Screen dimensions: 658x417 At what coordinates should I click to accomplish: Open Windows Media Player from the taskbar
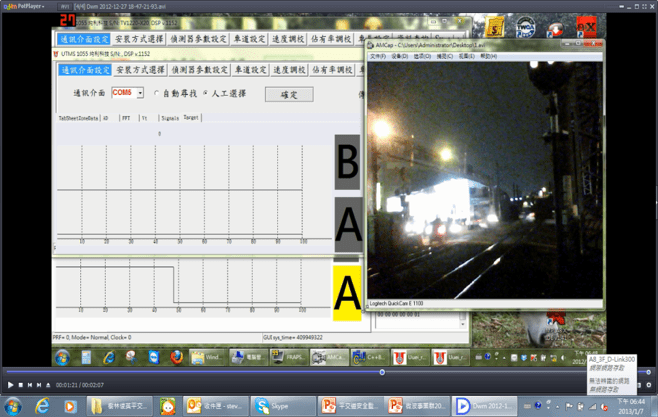[x=70, y=406]
